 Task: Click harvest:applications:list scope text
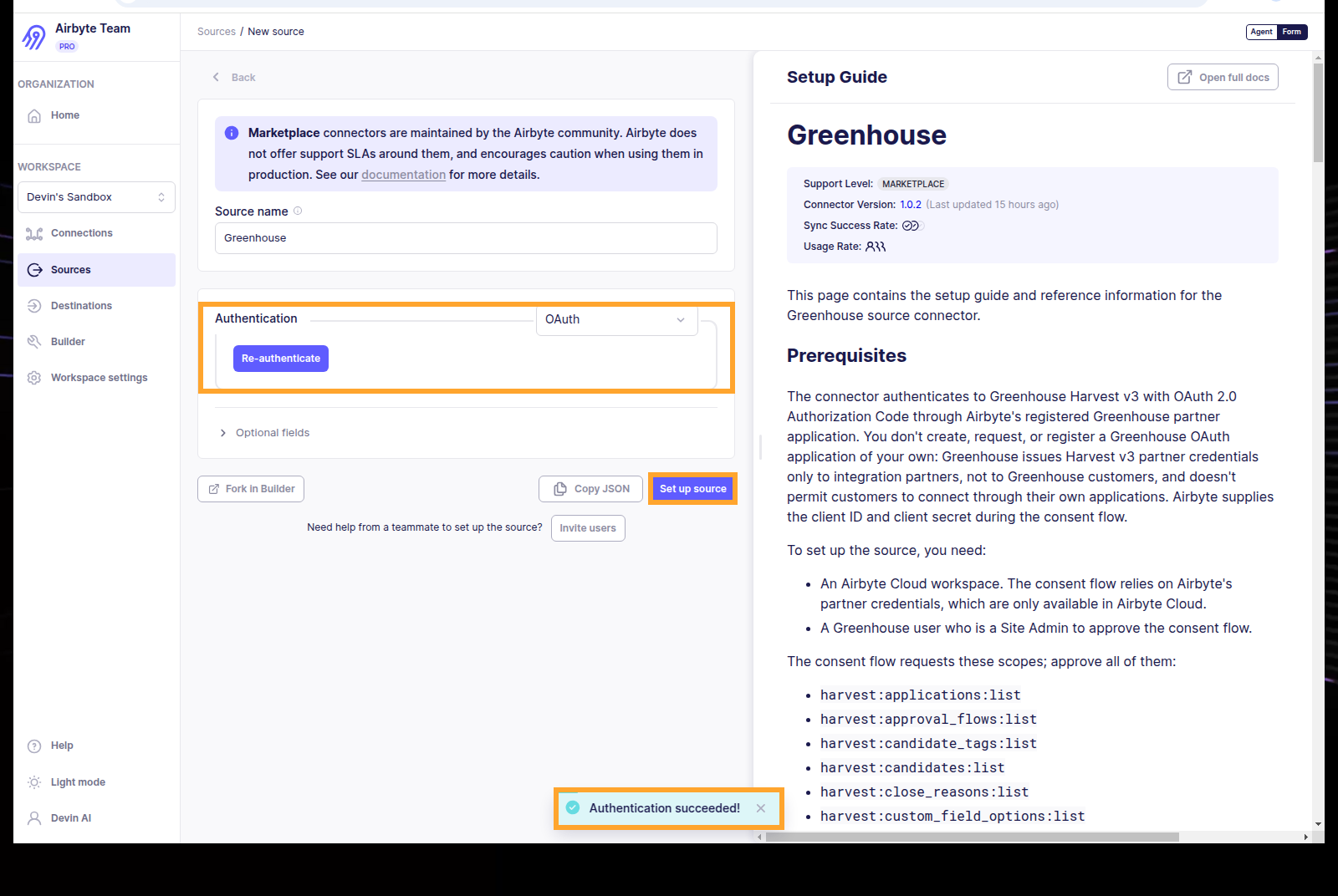[920, 695]
